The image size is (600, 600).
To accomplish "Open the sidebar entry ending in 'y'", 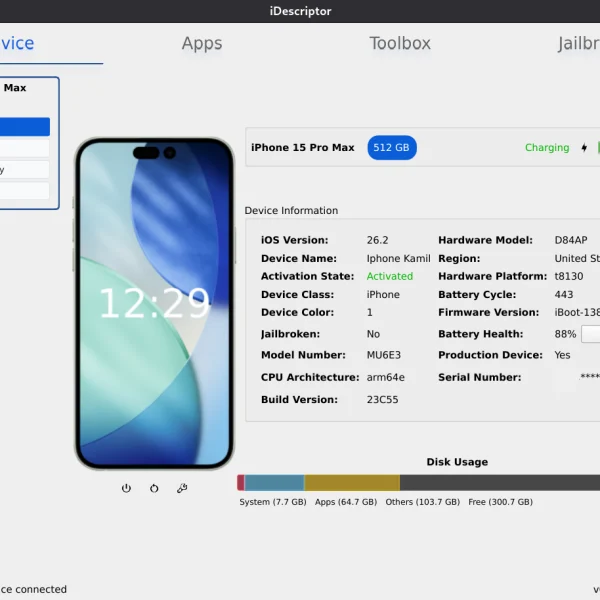I will tap(24, 170).
